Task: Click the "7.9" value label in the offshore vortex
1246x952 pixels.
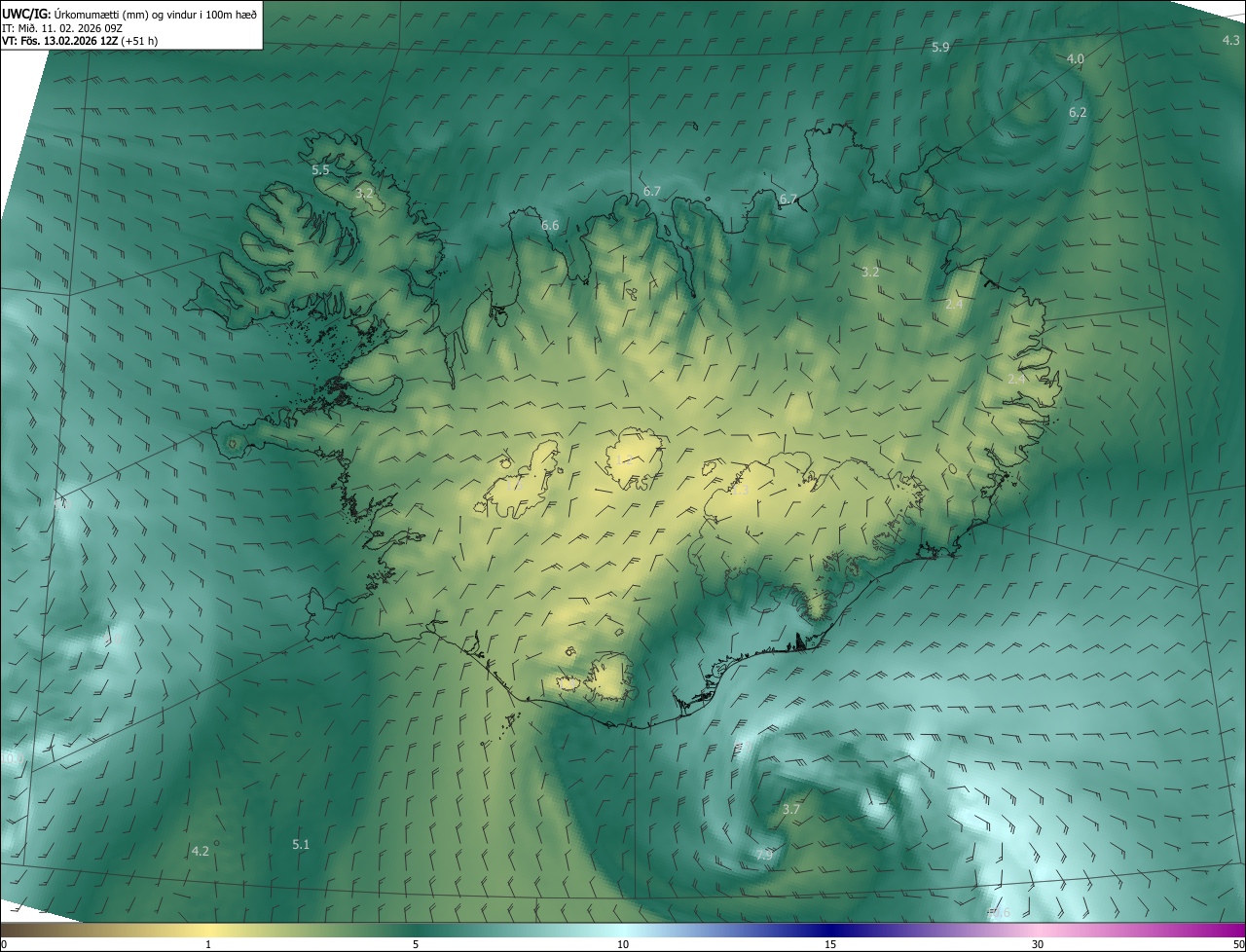Action: click(x=764, y=855)
